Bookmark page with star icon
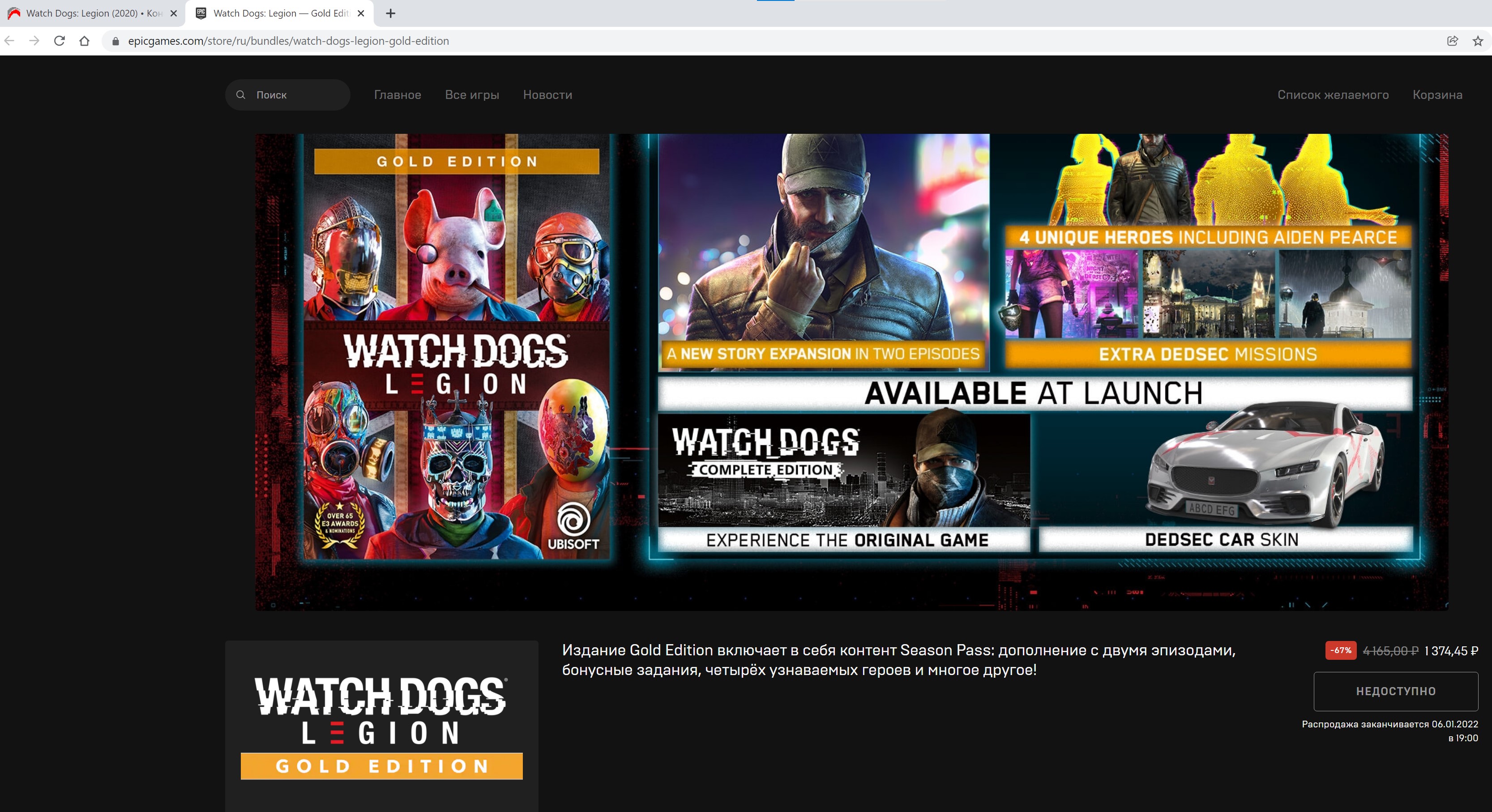The height and width of the screenshot is (812, 1492). tap(1478, 41)
